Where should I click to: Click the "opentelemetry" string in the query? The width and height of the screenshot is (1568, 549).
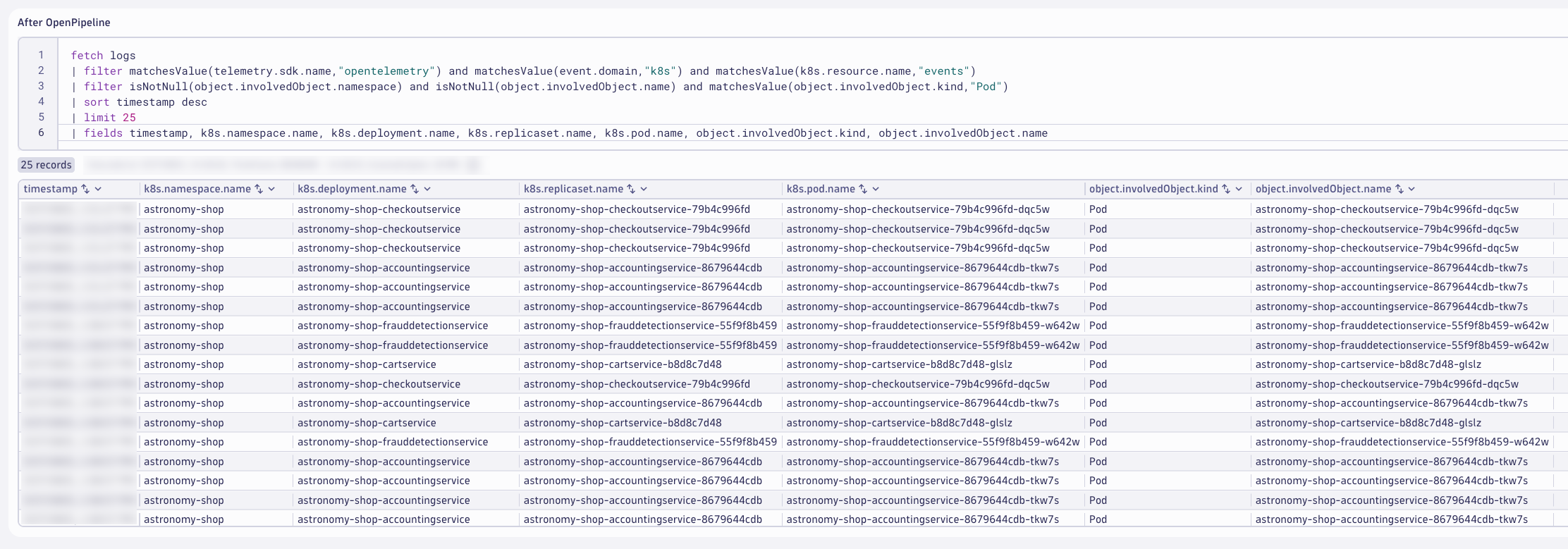[x=386, y=71]
